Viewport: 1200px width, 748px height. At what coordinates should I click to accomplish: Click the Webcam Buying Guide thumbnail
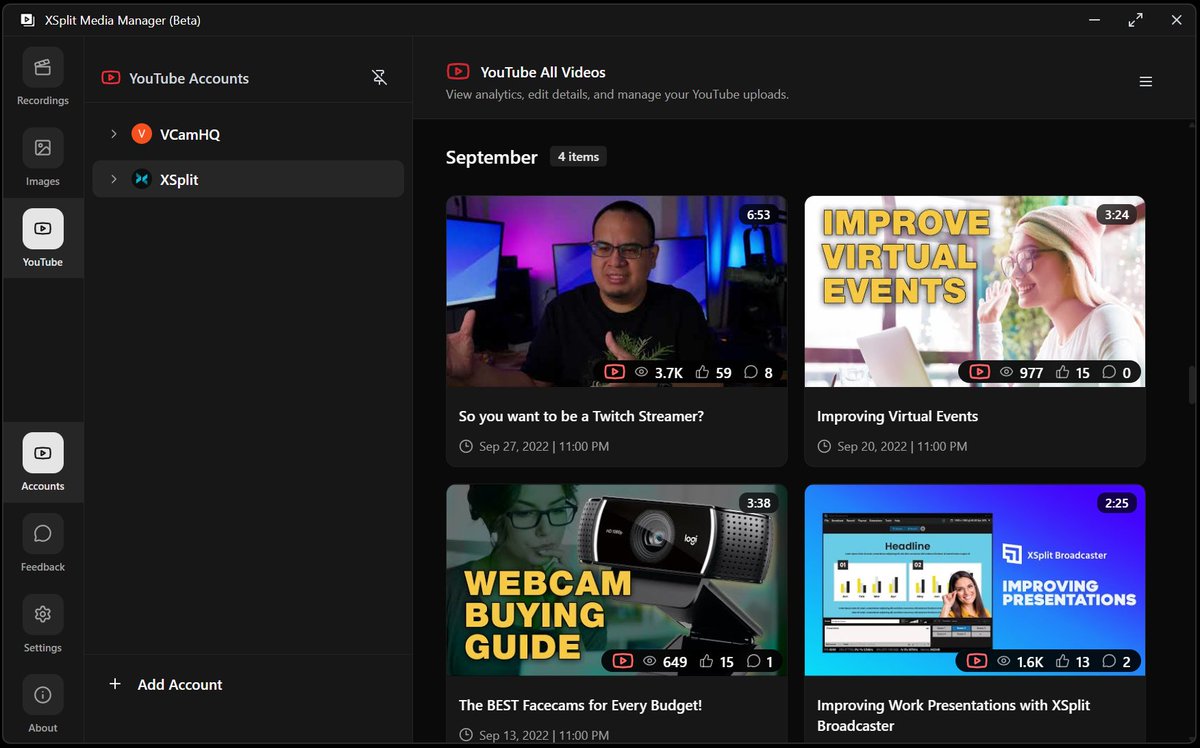point(616,580)
